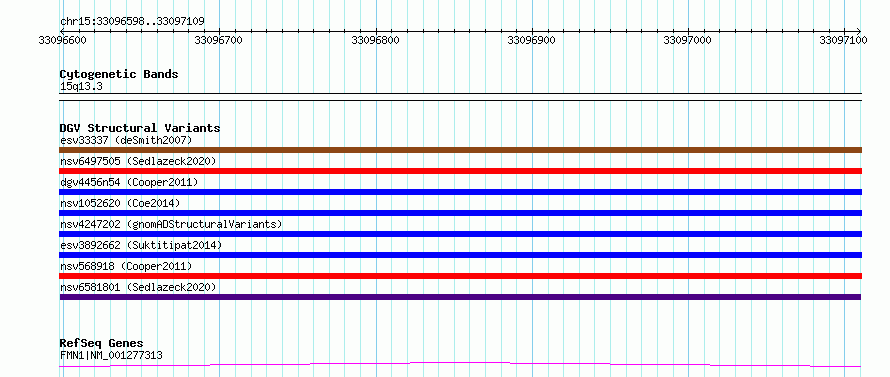Click ruler position 33097100
The width and height of the screenshot is (890, 377).
843,40
